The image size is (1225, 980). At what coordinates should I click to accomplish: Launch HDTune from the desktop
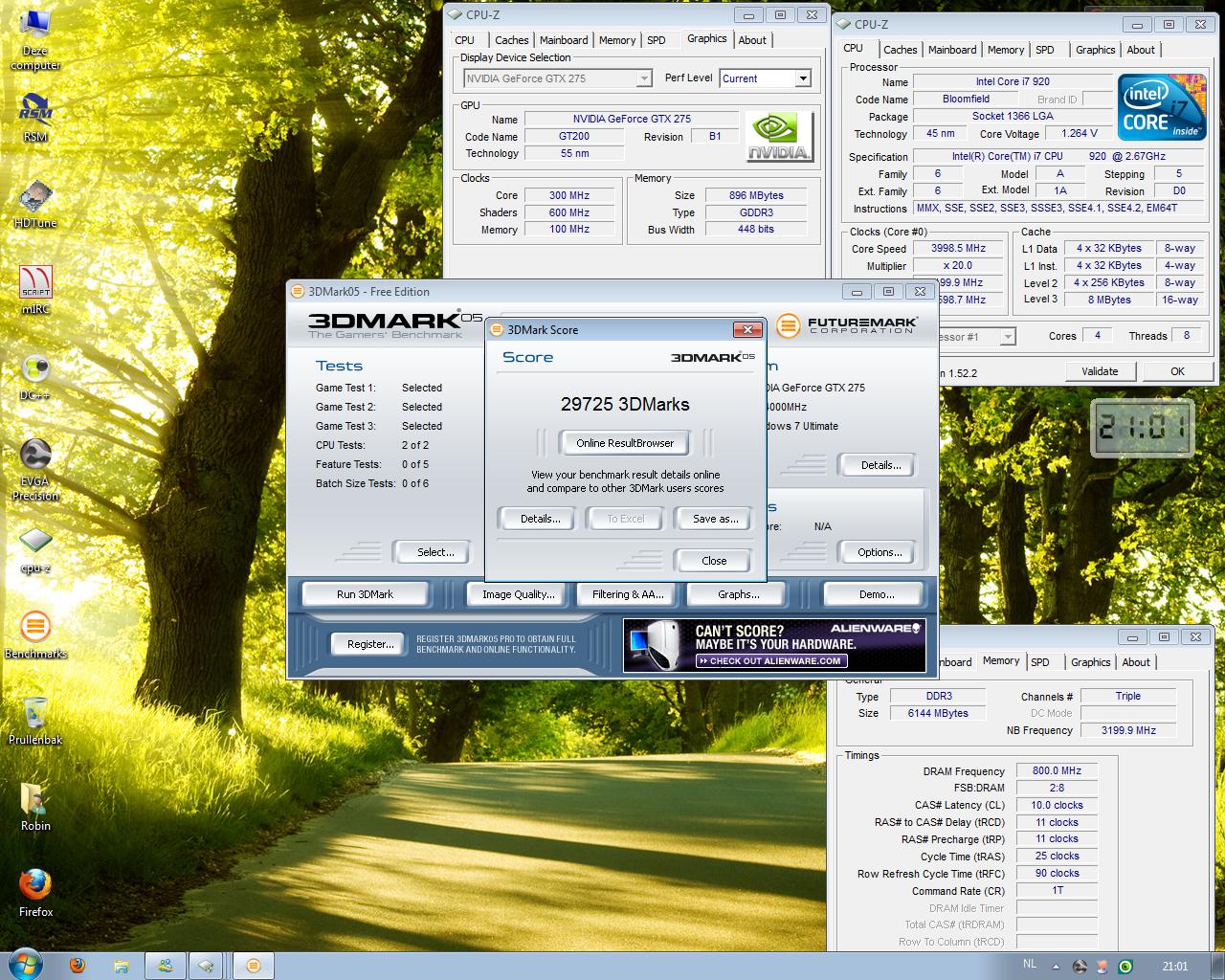click(35, 203)
